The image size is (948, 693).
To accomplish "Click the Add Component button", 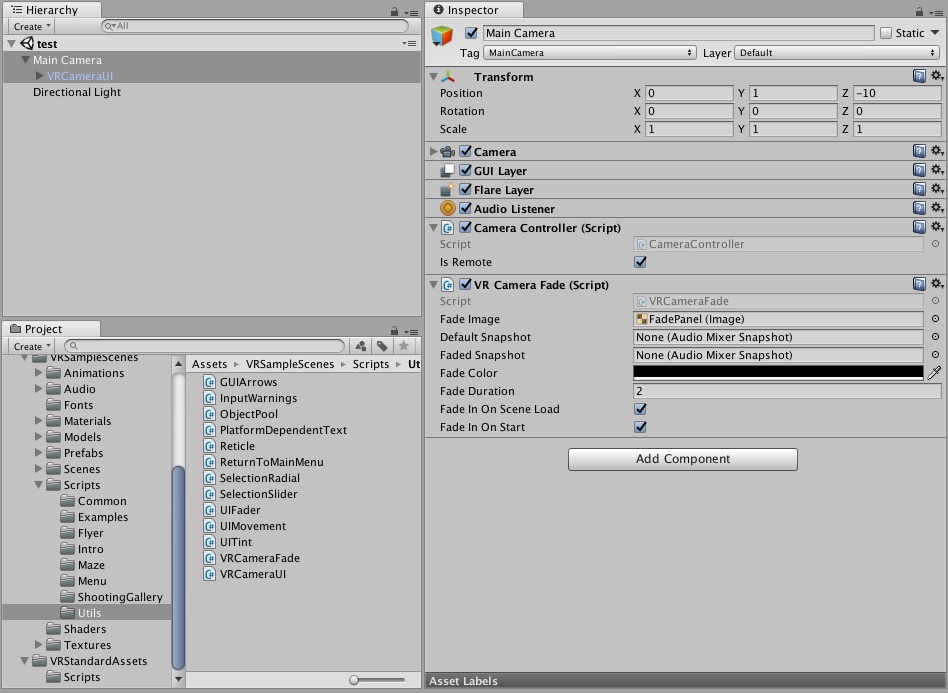I will (x=683, y=459).
